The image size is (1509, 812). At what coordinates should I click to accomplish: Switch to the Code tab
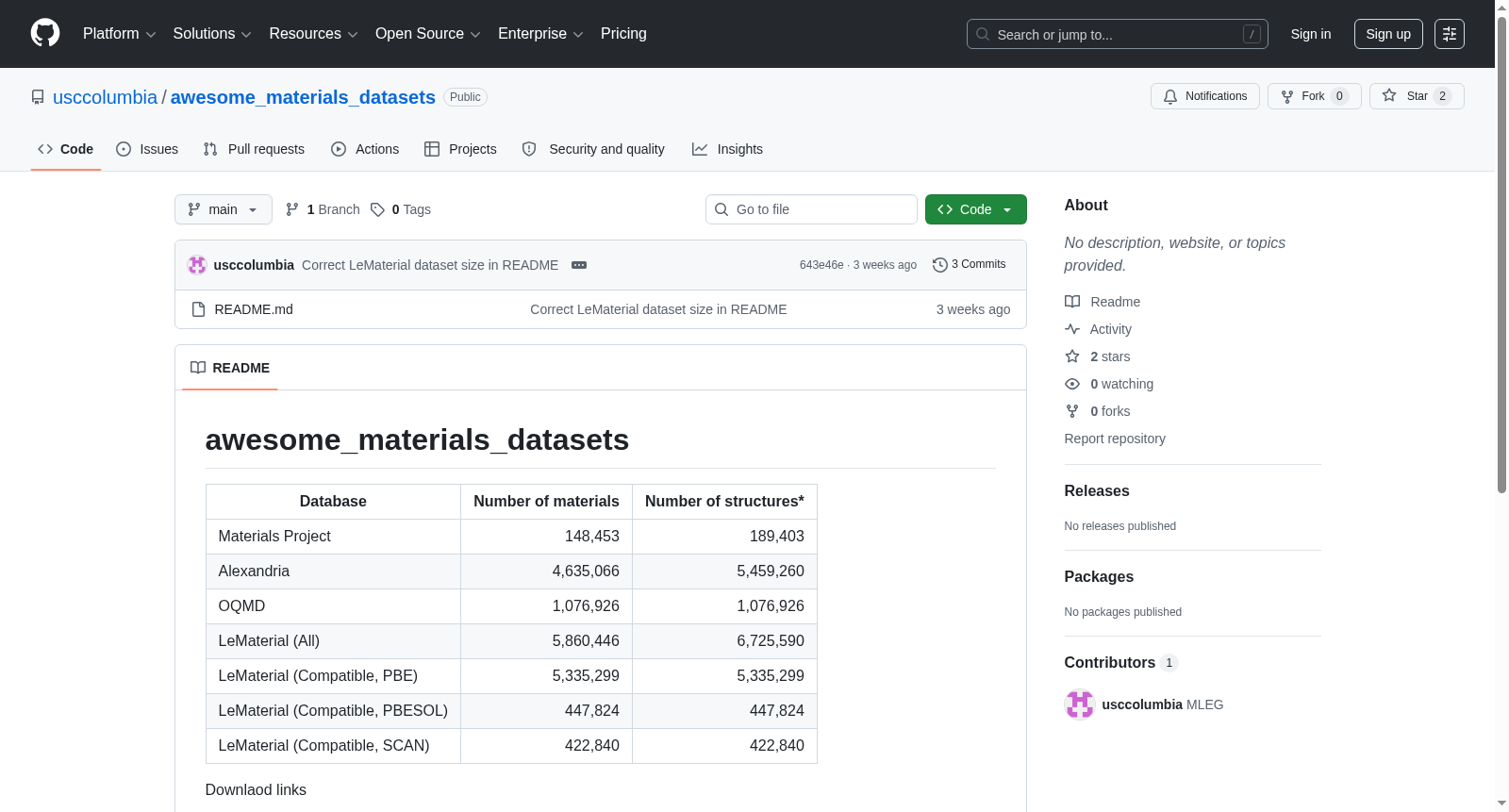pos(66,149)
